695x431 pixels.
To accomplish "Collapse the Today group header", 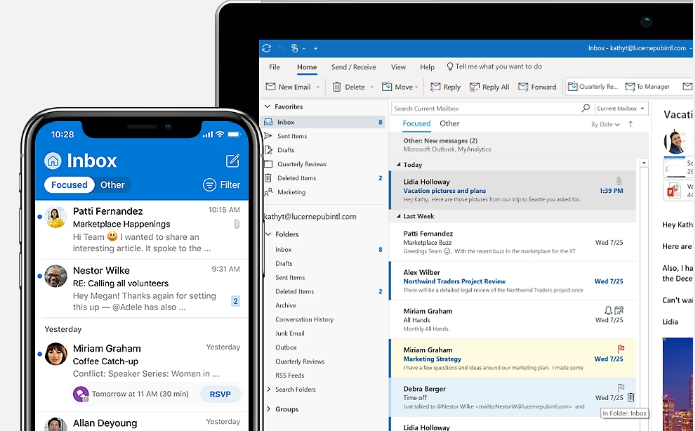I will pyautogui.click(x=398, y=165).
